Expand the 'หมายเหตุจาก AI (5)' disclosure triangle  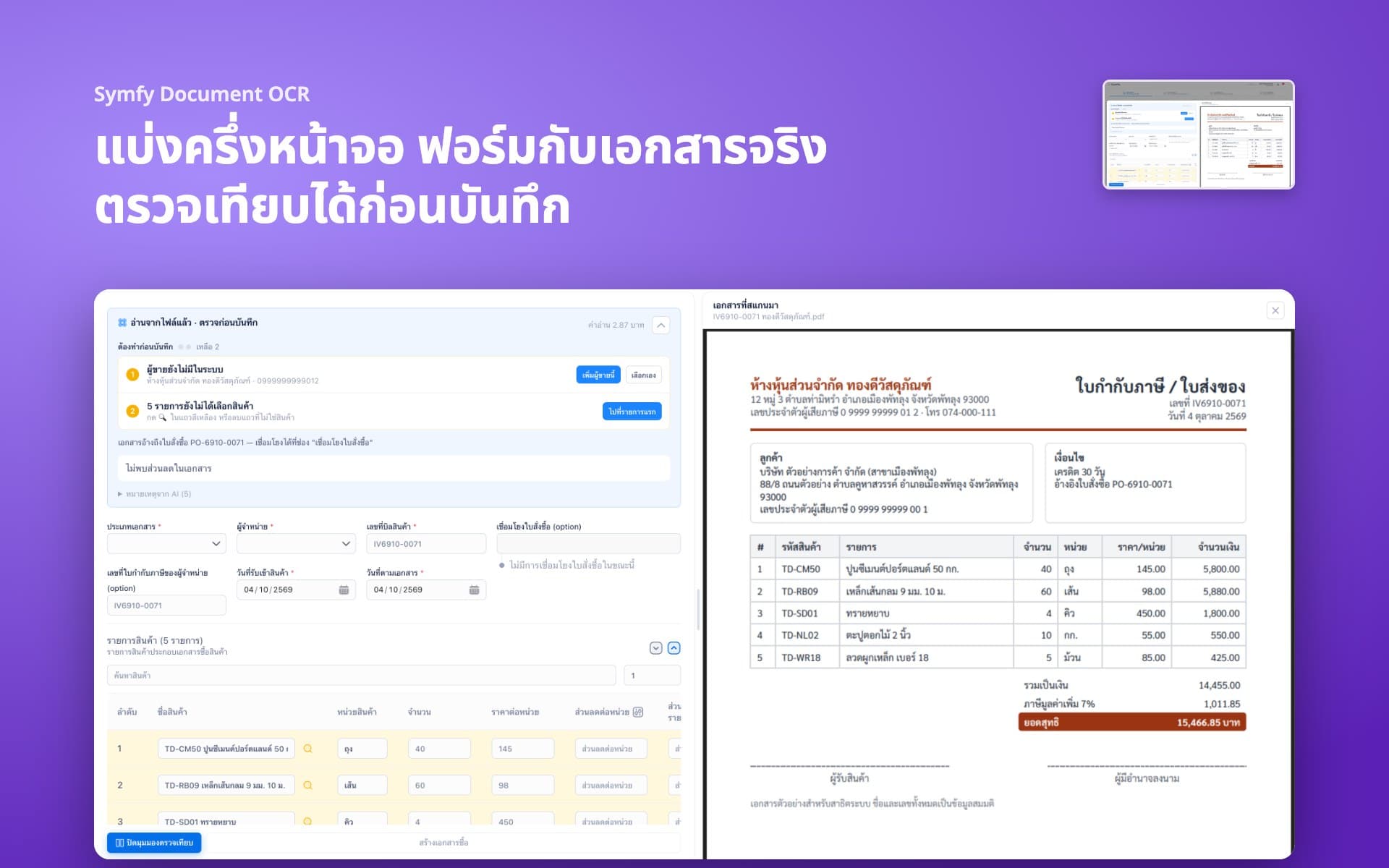(x=120, y=494)
